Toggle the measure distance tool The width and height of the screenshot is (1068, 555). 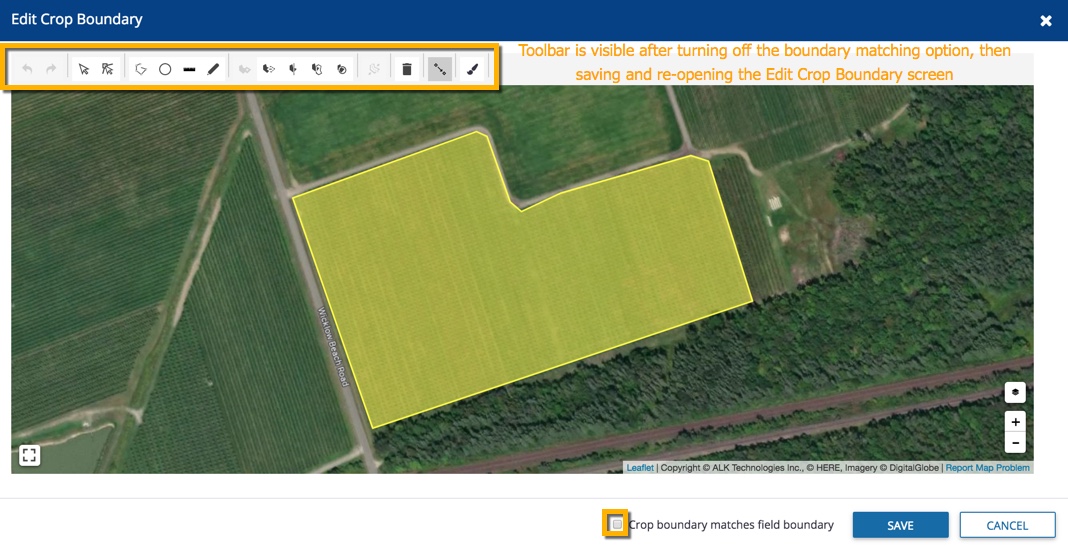click(x=440, y=69)
